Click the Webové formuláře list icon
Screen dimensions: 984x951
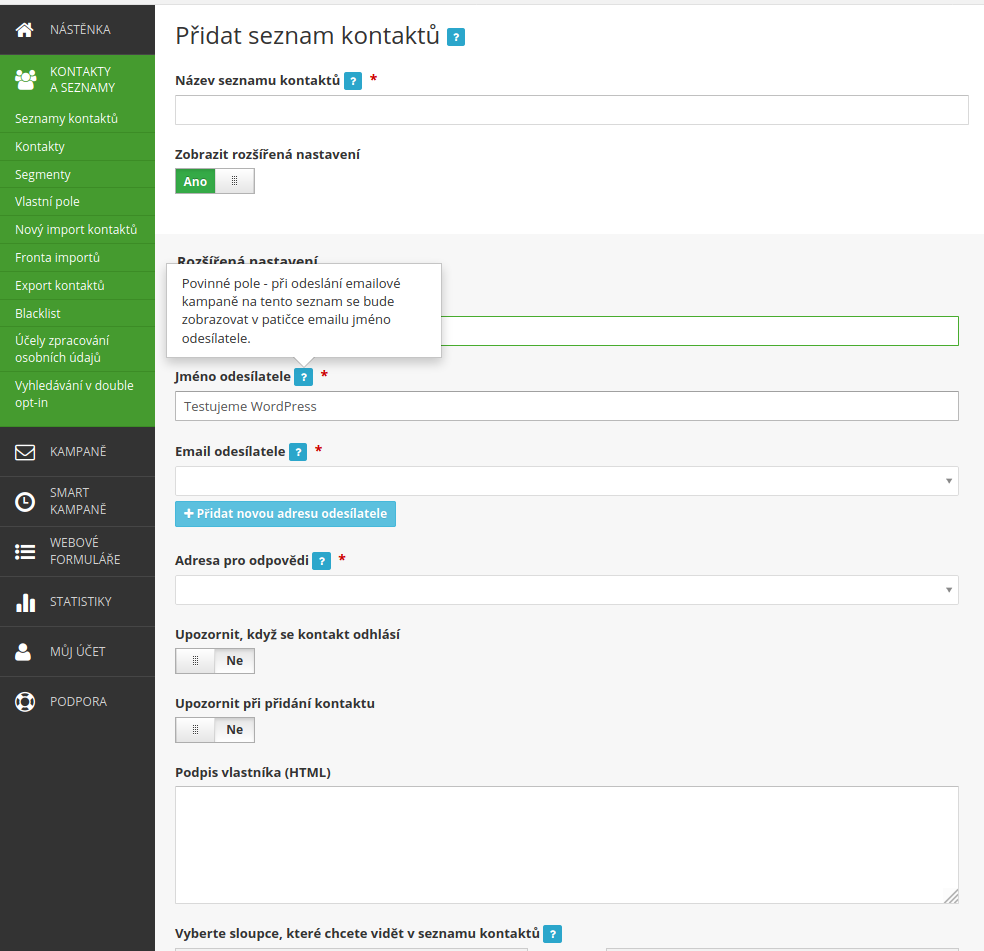pyautogui.click(x=24, y=552)
